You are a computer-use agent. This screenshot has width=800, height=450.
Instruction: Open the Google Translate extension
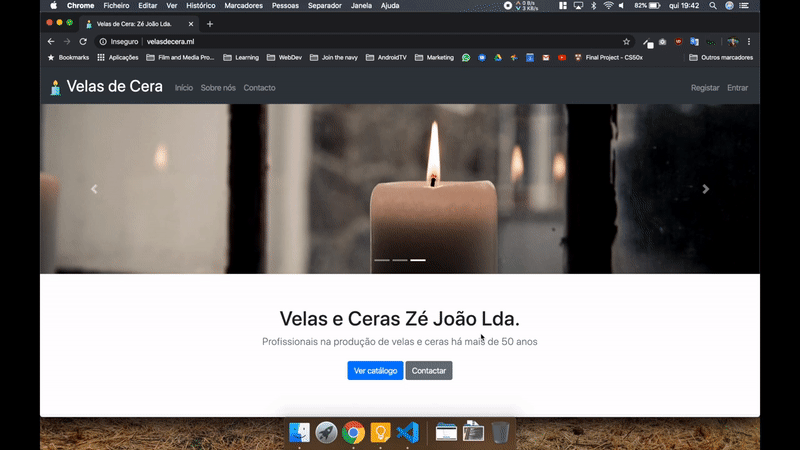(694, 42)
